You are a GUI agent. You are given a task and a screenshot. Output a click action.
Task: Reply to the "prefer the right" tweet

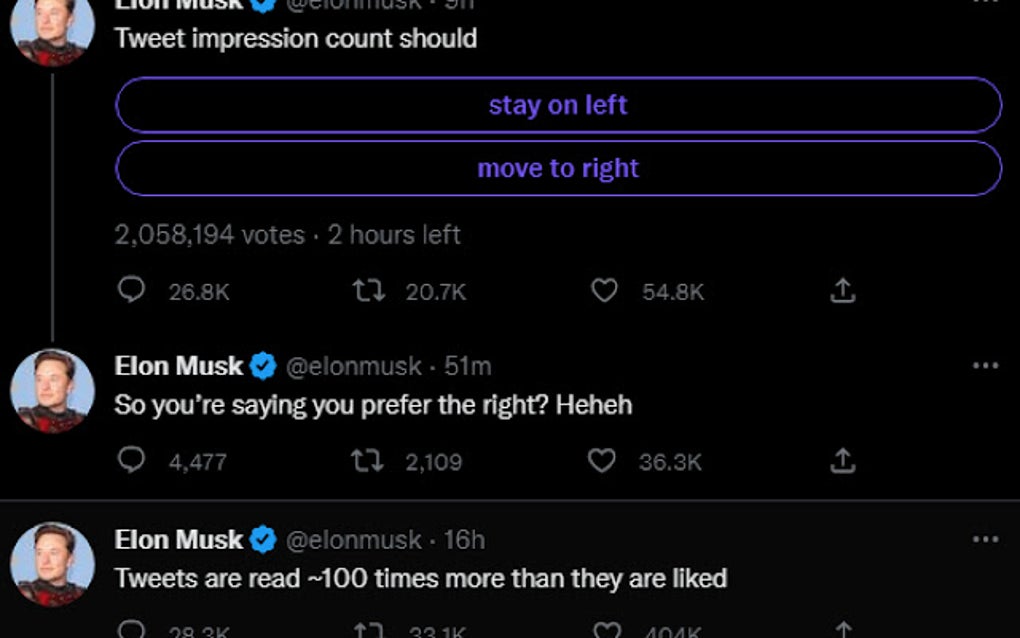(x=132, y=461)
